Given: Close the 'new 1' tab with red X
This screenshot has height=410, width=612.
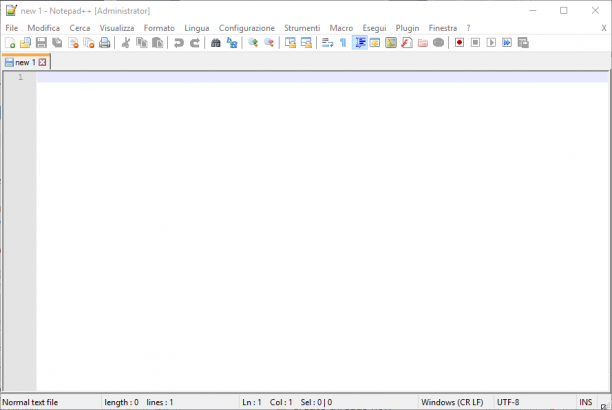Looking at the screenshot, I should (43, 62).
